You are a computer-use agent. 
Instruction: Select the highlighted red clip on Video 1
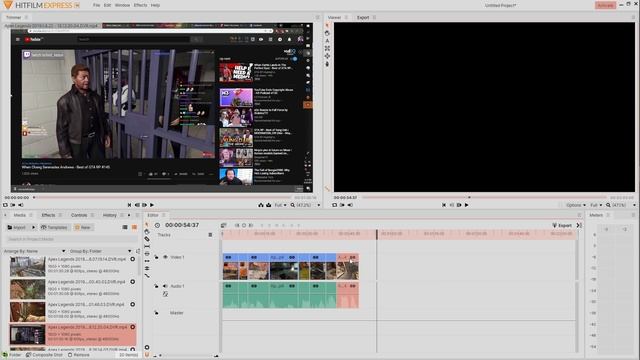pyautogui.click(x=348, y=266)
